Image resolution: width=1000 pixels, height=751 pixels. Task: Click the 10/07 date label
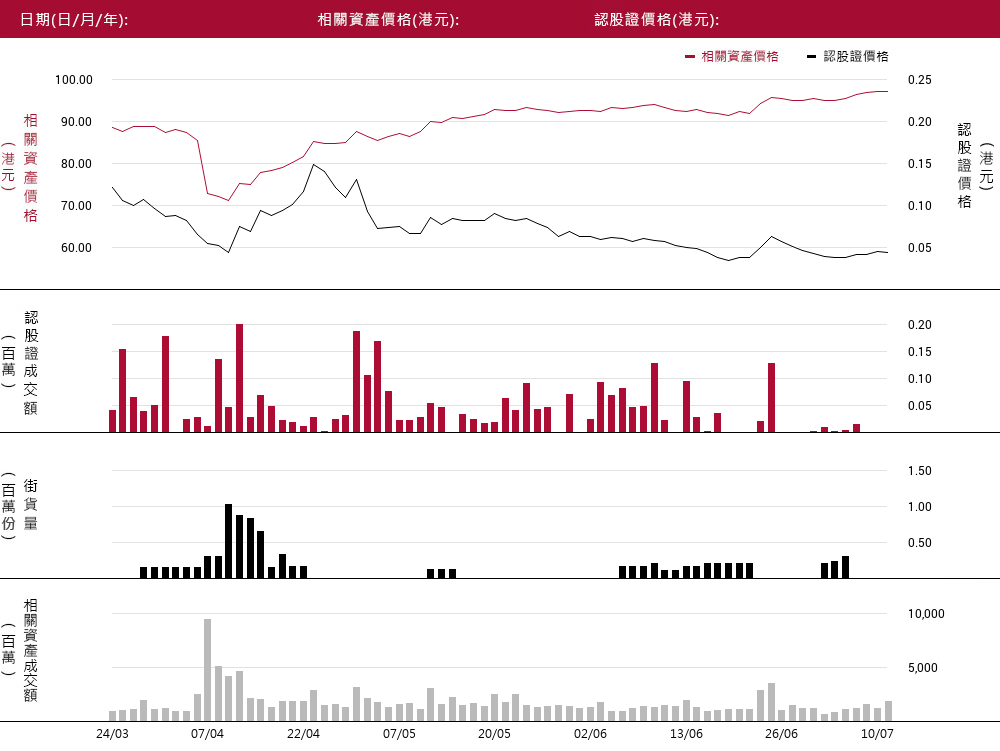[x=877, y=734]
